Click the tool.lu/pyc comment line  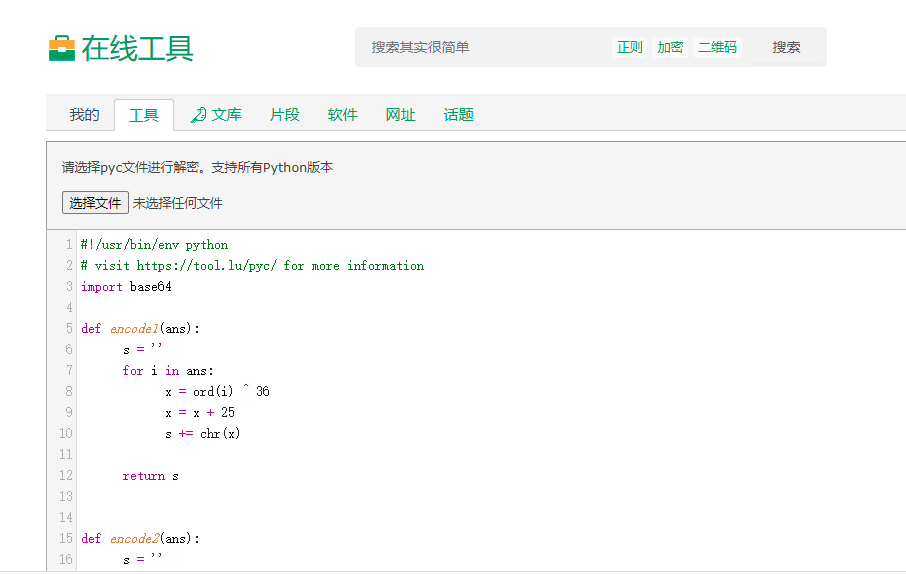coord(253,266)
